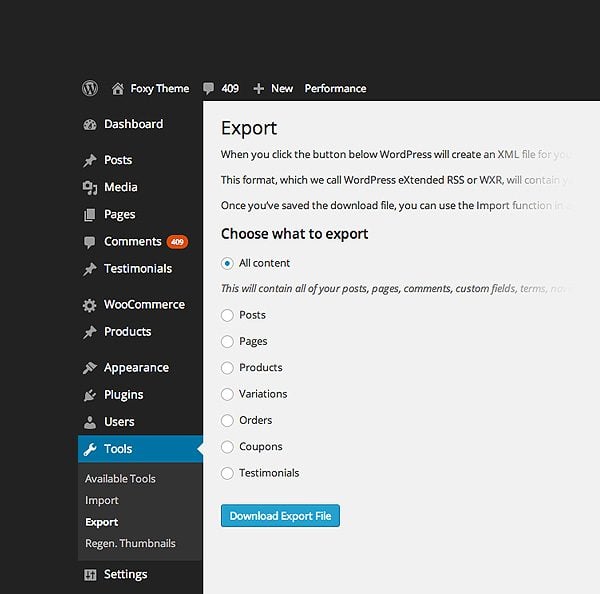Choose the Testimonials radio option
Viewport: 600px width, 594px height.
[x=227, y=473]
